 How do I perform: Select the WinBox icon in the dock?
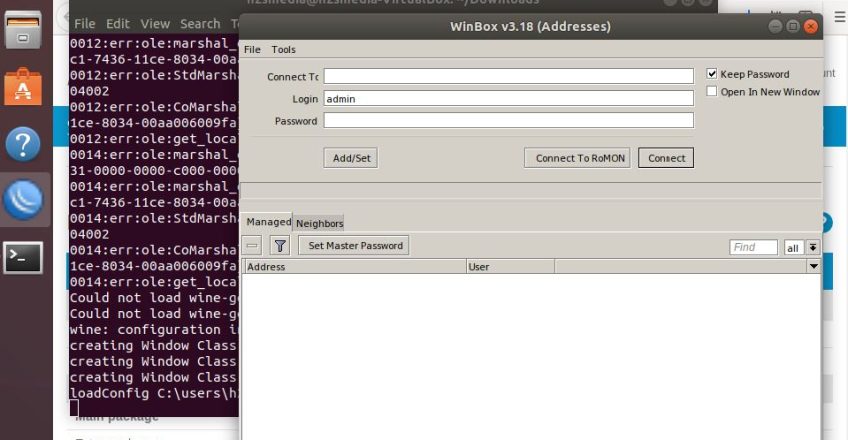pyautogui.click(x=23, y=200)
